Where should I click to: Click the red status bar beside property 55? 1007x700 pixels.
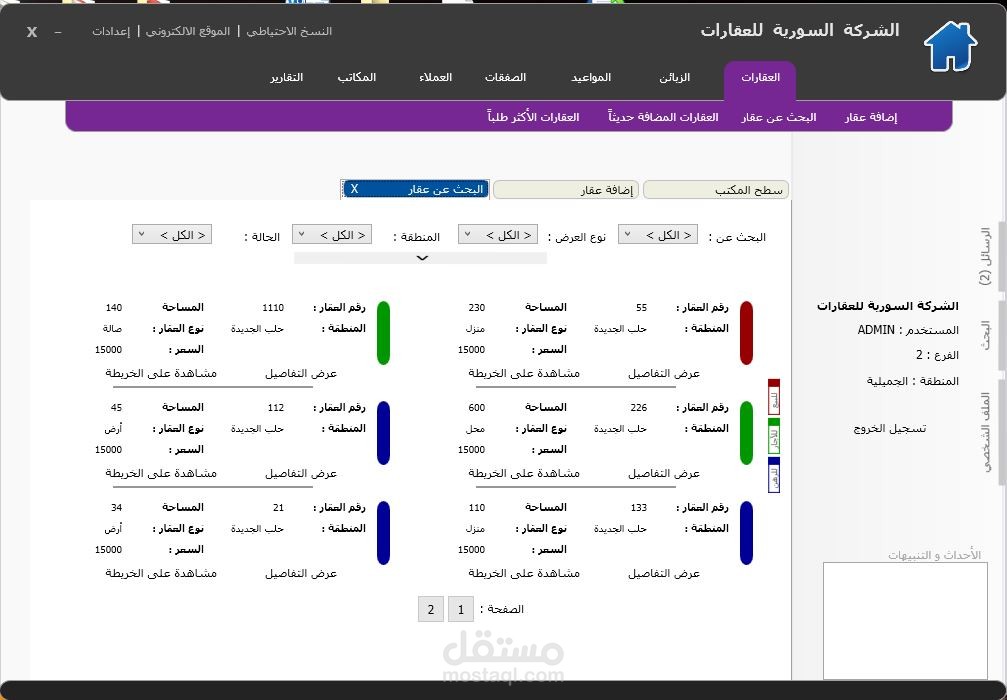745,333
